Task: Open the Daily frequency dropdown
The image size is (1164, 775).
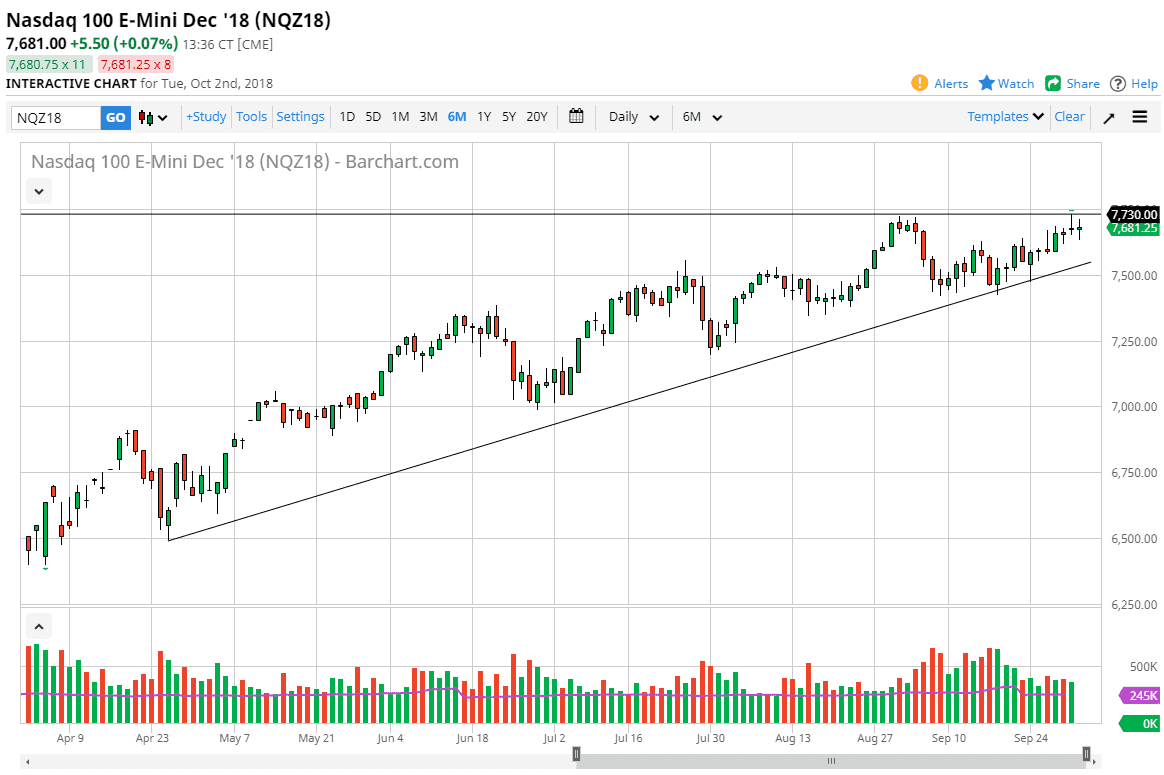Action: (x=632, y=116)
